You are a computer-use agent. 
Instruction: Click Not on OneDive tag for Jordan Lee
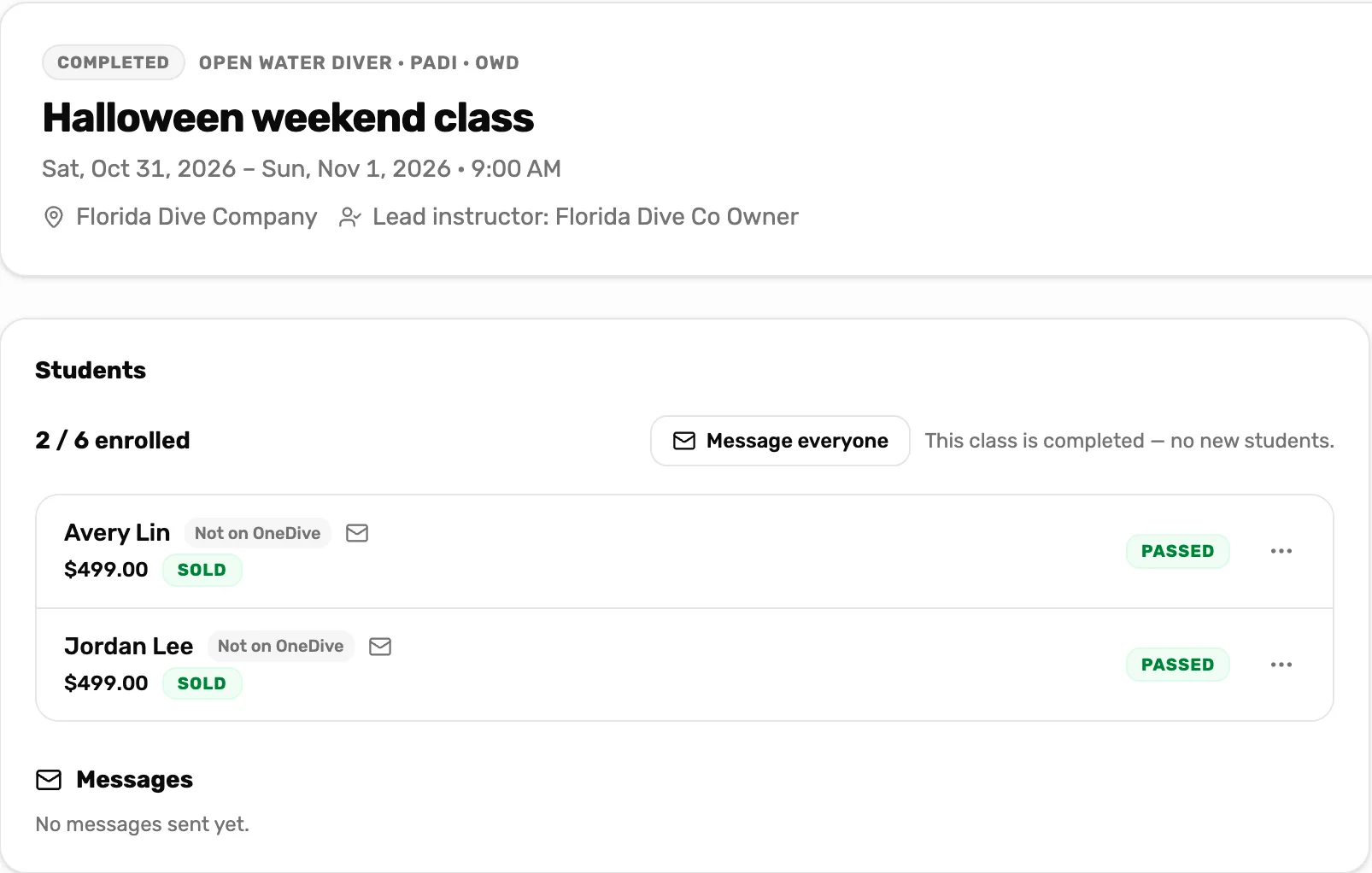pyautogui.click(x=281, y=647)
